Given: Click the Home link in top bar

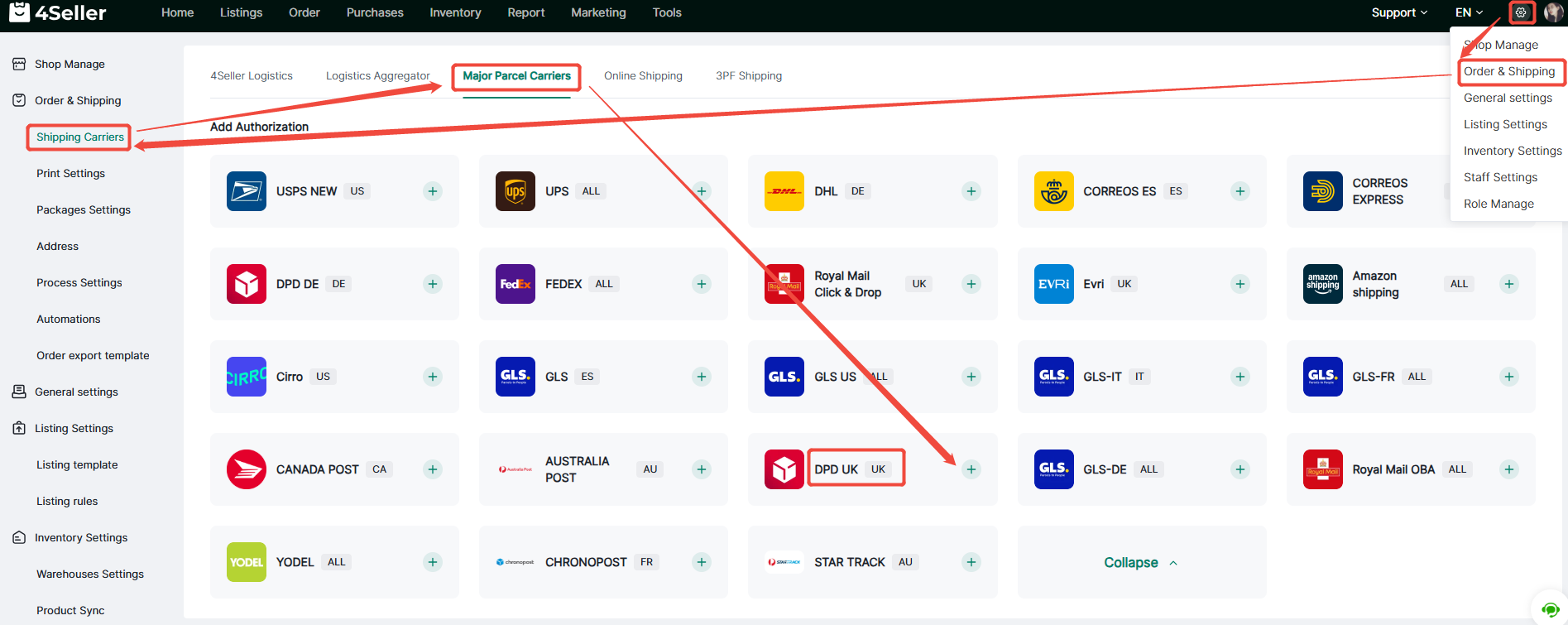Looking at the screenshot, I should (177, 12).
